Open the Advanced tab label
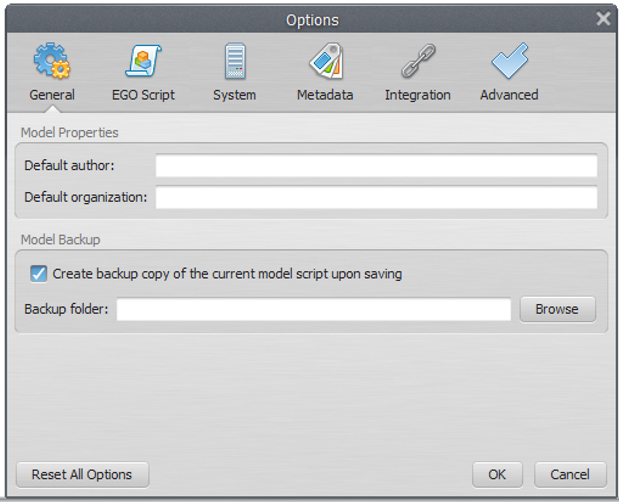Viewport: 619px width, 502px height. 509,95
